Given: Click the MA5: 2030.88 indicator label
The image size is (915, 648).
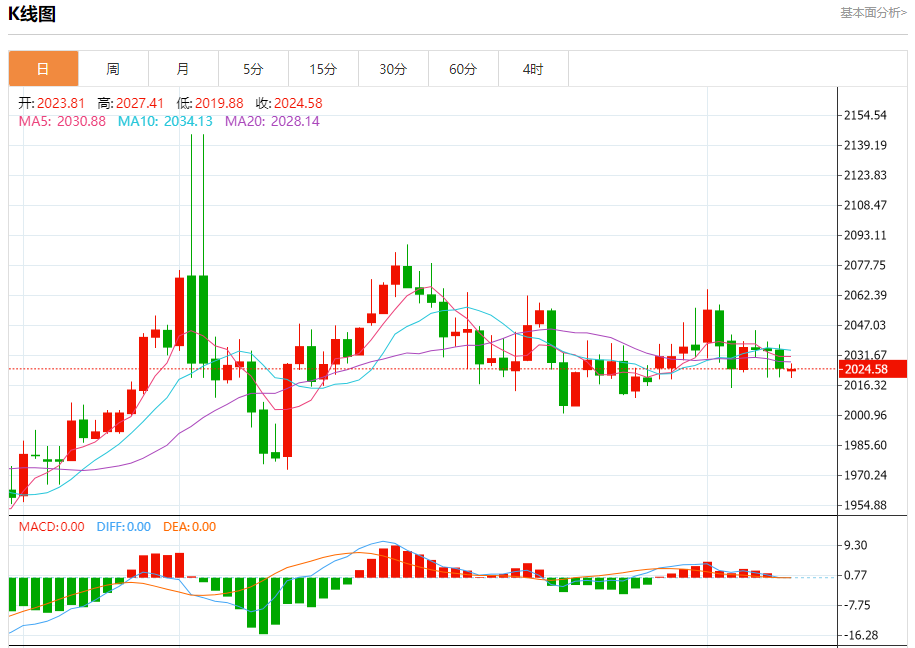Looking at the screenshot, I should (x=62, y=121).
